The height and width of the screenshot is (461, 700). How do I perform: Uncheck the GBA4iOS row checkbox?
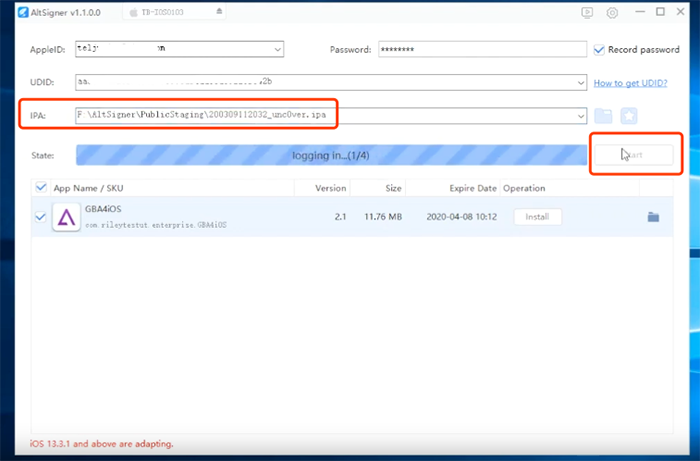click(x=41, y=217)
